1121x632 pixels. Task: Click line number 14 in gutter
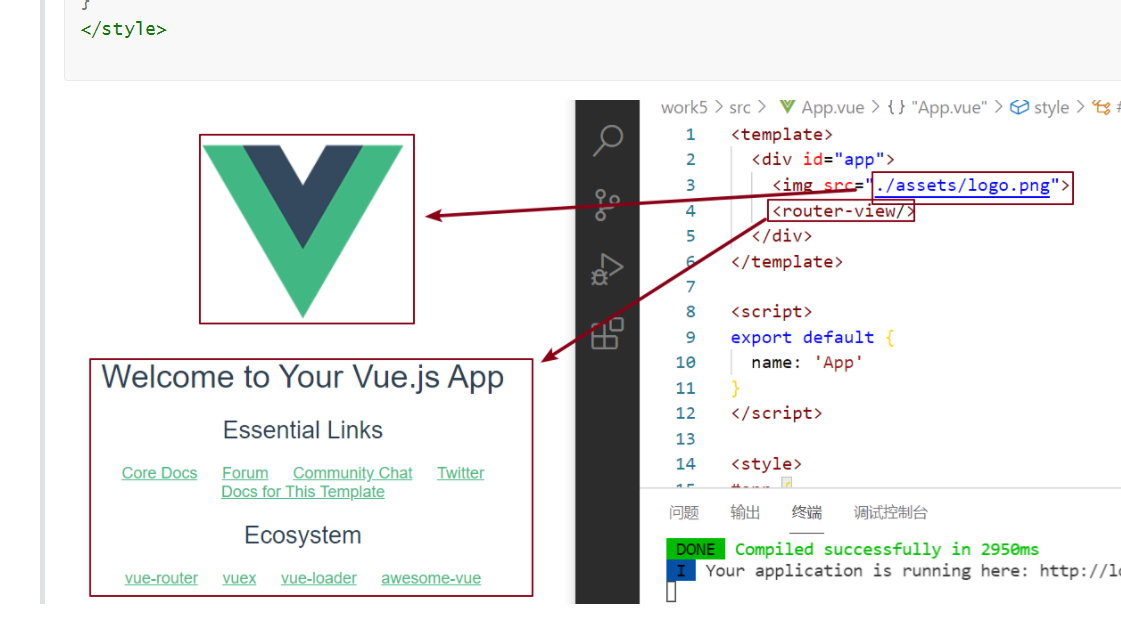[686, 464]
